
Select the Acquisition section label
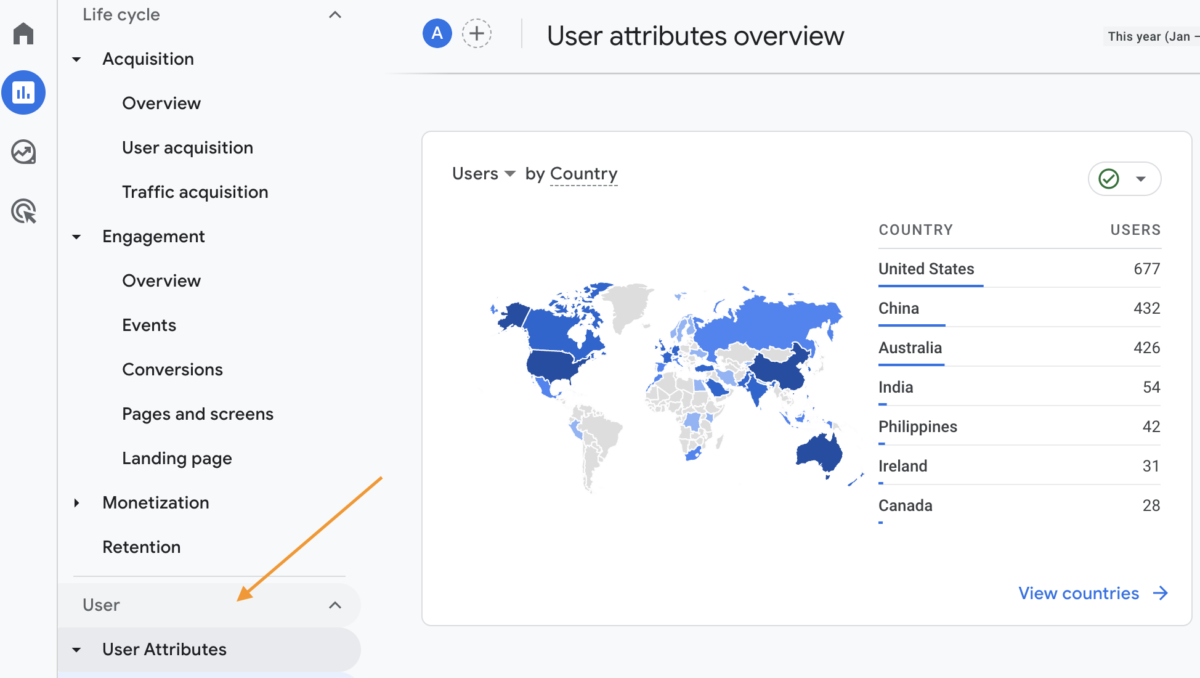tap(148, 59)
